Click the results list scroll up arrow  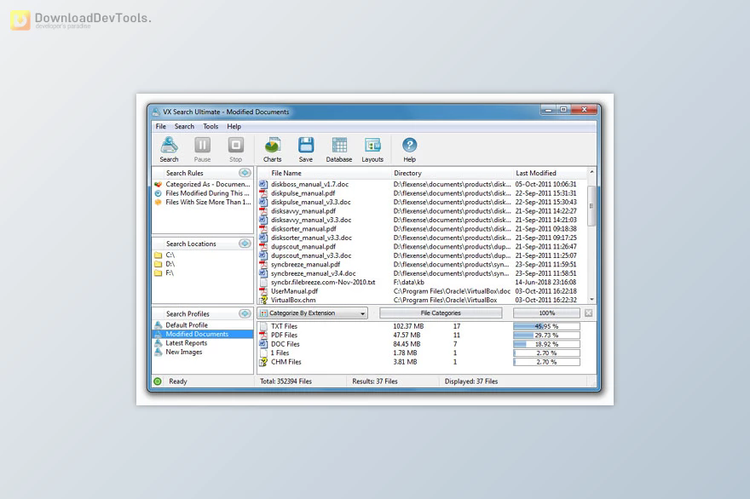[x=592, y=172]
